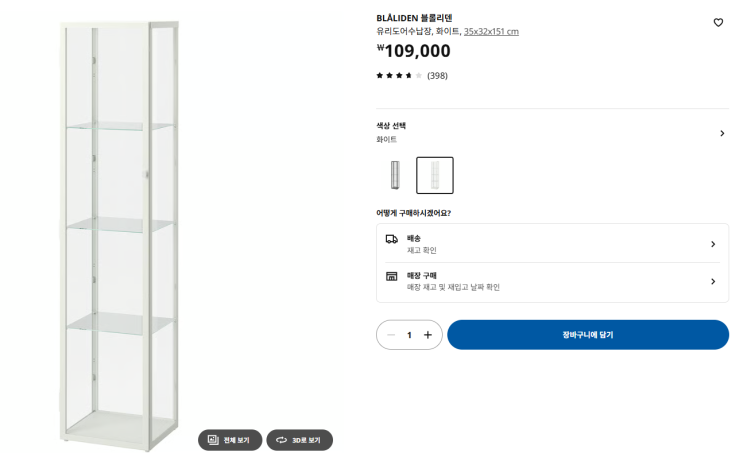Click the store icon beside 매장 구매

tap(392, 276)
